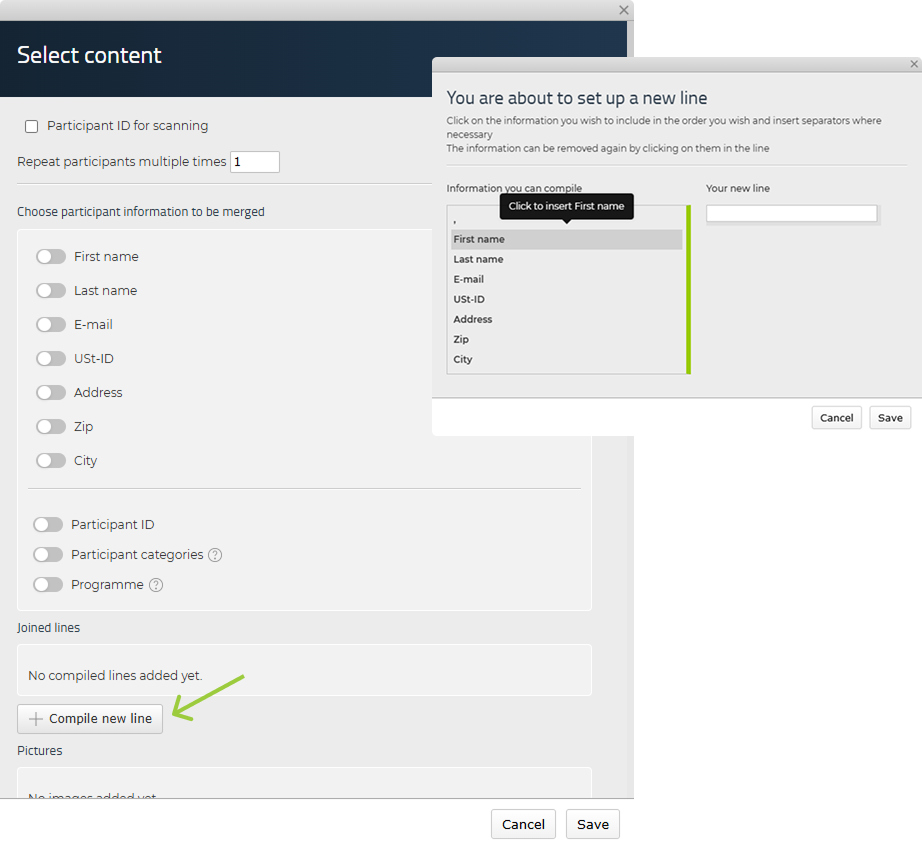
Task: Enable the Last name toggle
Action: [51, 291]
